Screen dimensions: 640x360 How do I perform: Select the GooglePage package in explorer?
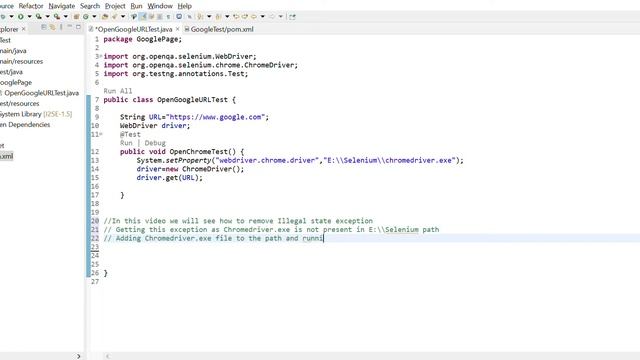pyautogui.click(x=16, y=82)
